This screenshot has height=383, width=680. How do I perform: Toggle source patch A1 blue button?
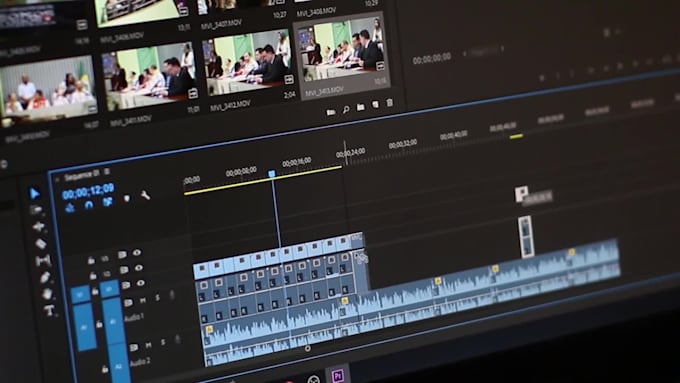pyautogui.click(x=84, y=327)
